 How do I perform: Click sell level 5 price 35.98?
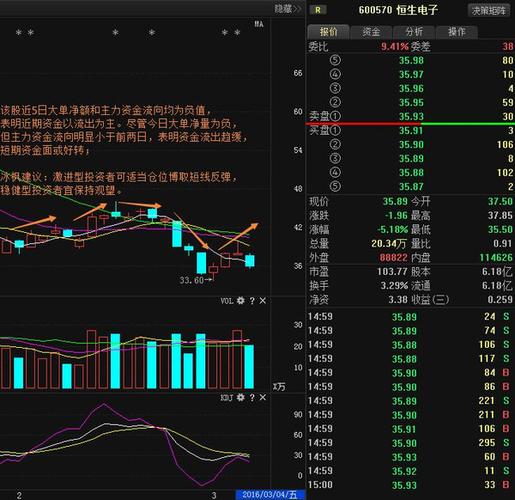(411, 60)
